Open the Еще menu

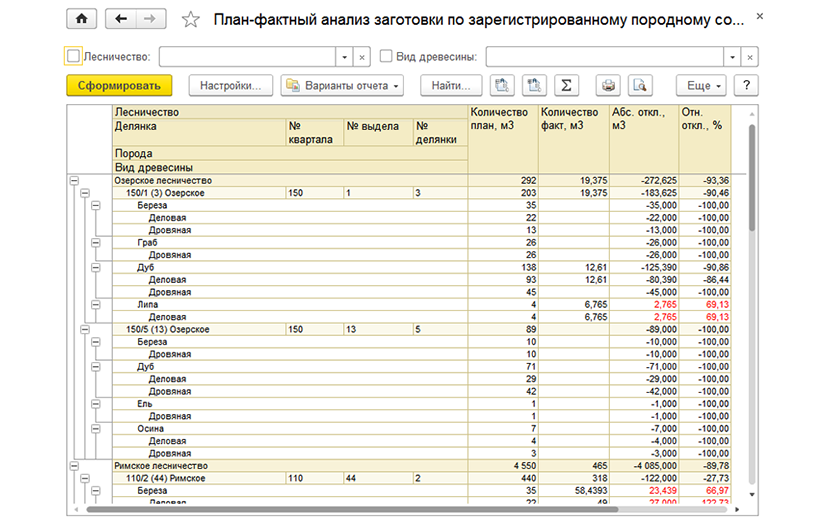click(x=701, y=85)
